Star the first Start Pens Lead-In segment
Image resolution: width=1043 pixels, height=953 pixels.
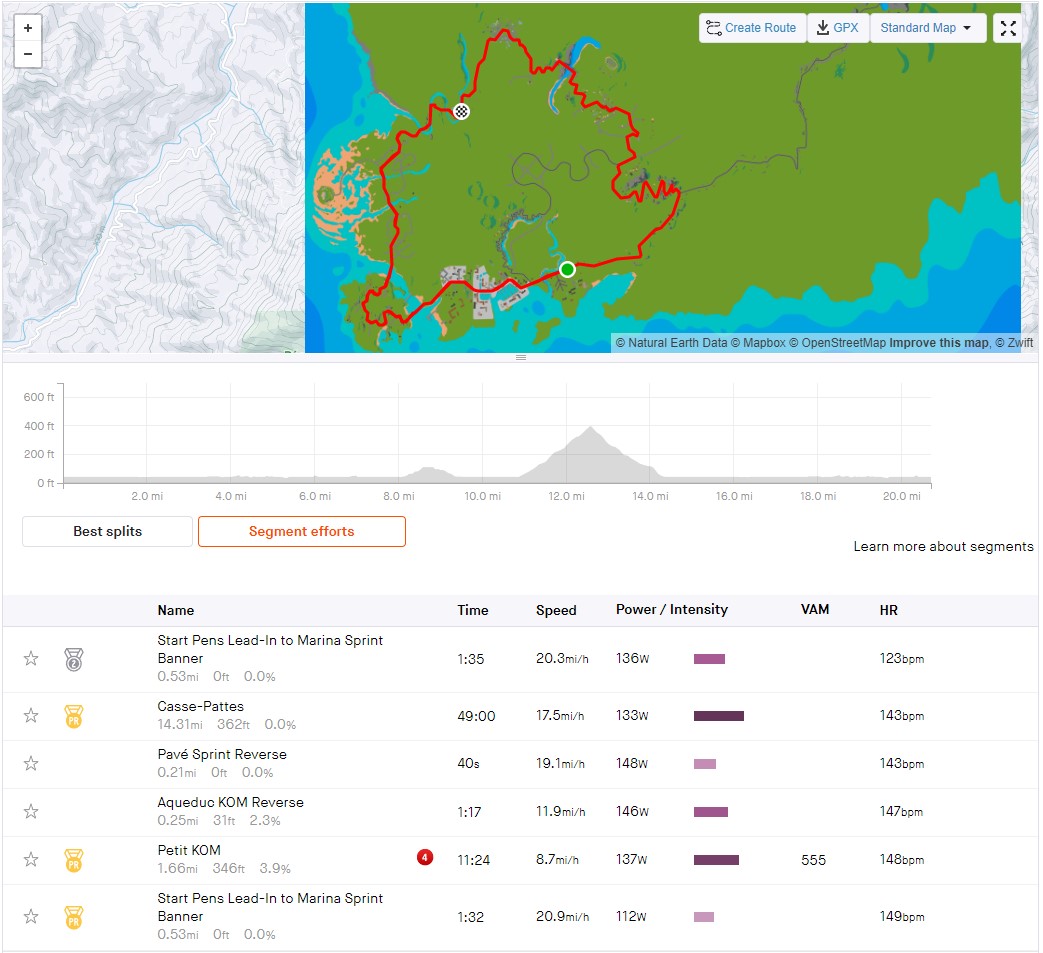31,658
